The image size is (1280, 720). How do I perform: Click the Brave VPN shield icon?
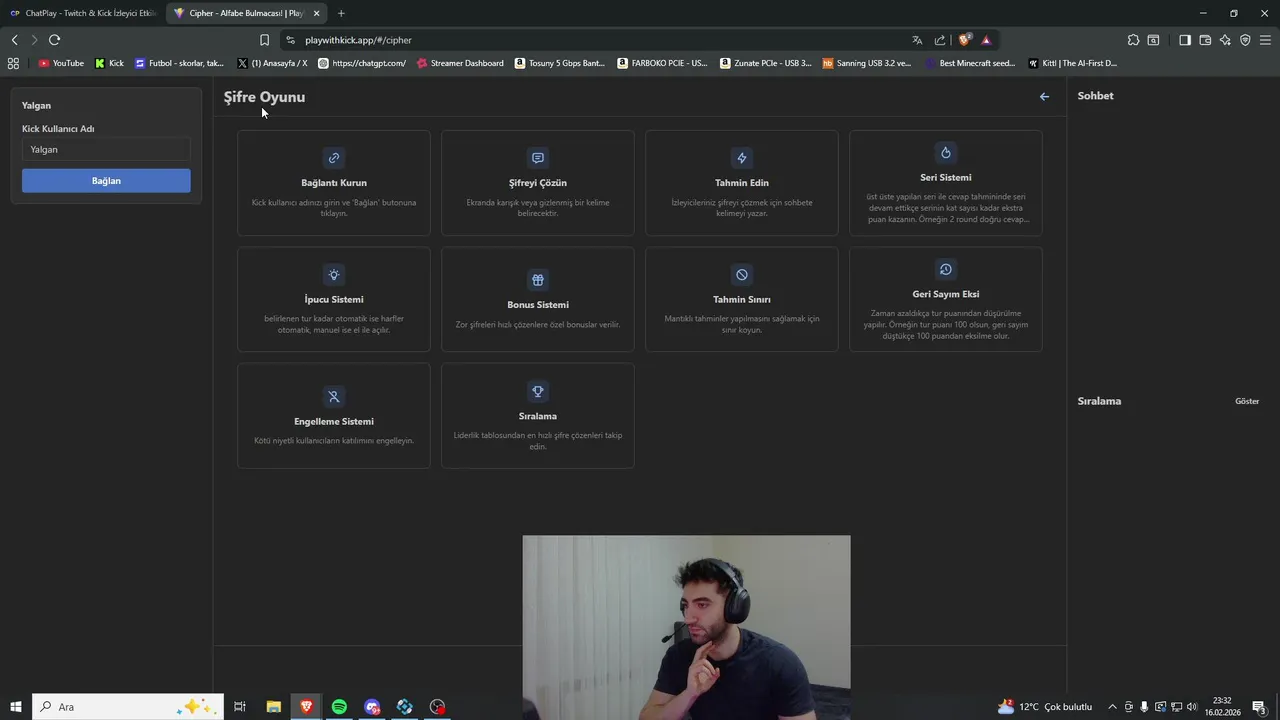pos(1245,40)
